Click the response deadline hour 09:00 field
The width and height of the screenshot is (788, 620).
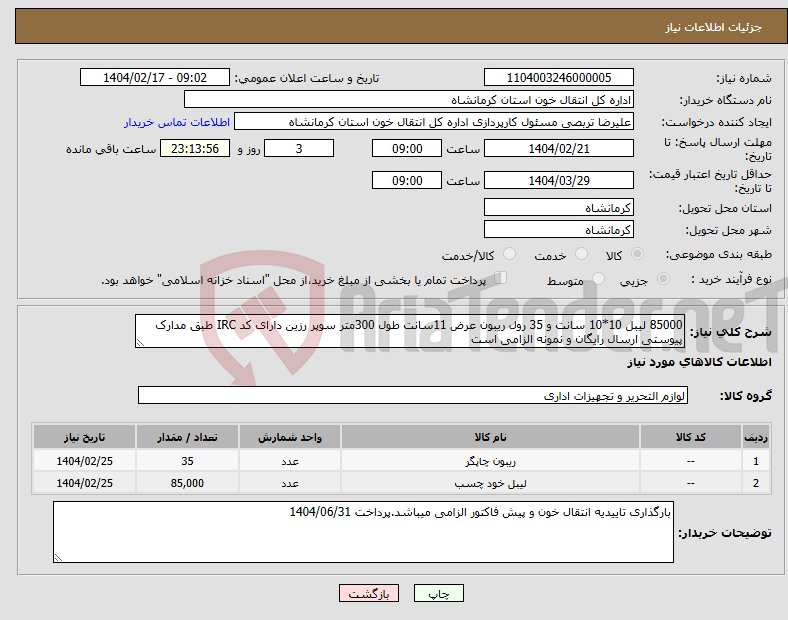coord(407,148)
